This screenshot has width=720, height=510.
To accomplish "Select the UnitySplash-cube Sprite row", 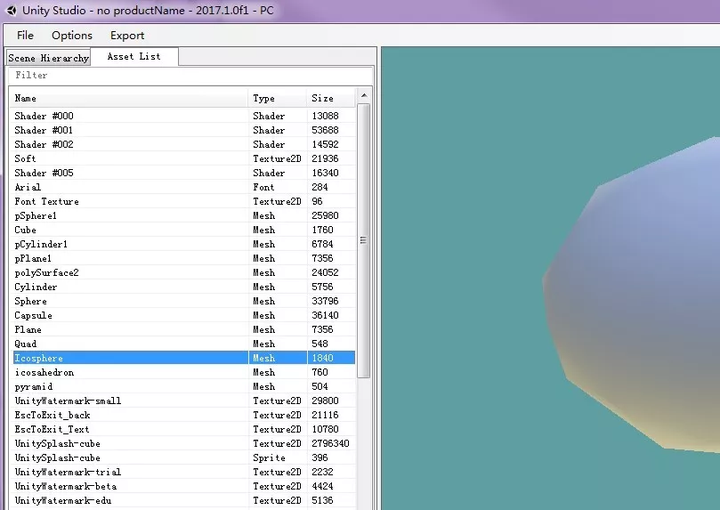I will pyautogui.click(x=184, y=457).
